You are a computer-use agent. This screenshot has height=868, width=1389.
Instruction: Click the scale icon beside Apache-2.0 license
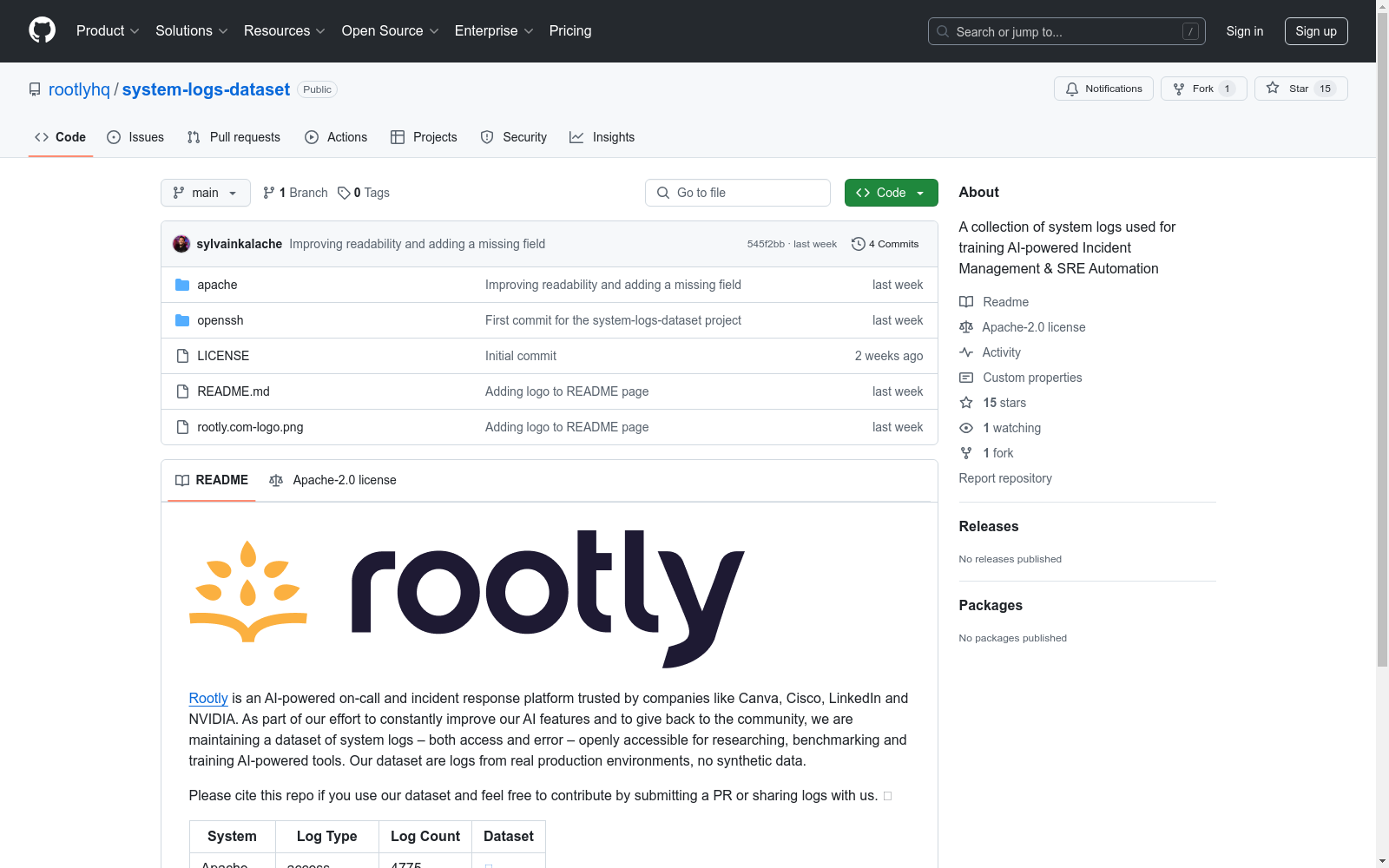(966, 327)
